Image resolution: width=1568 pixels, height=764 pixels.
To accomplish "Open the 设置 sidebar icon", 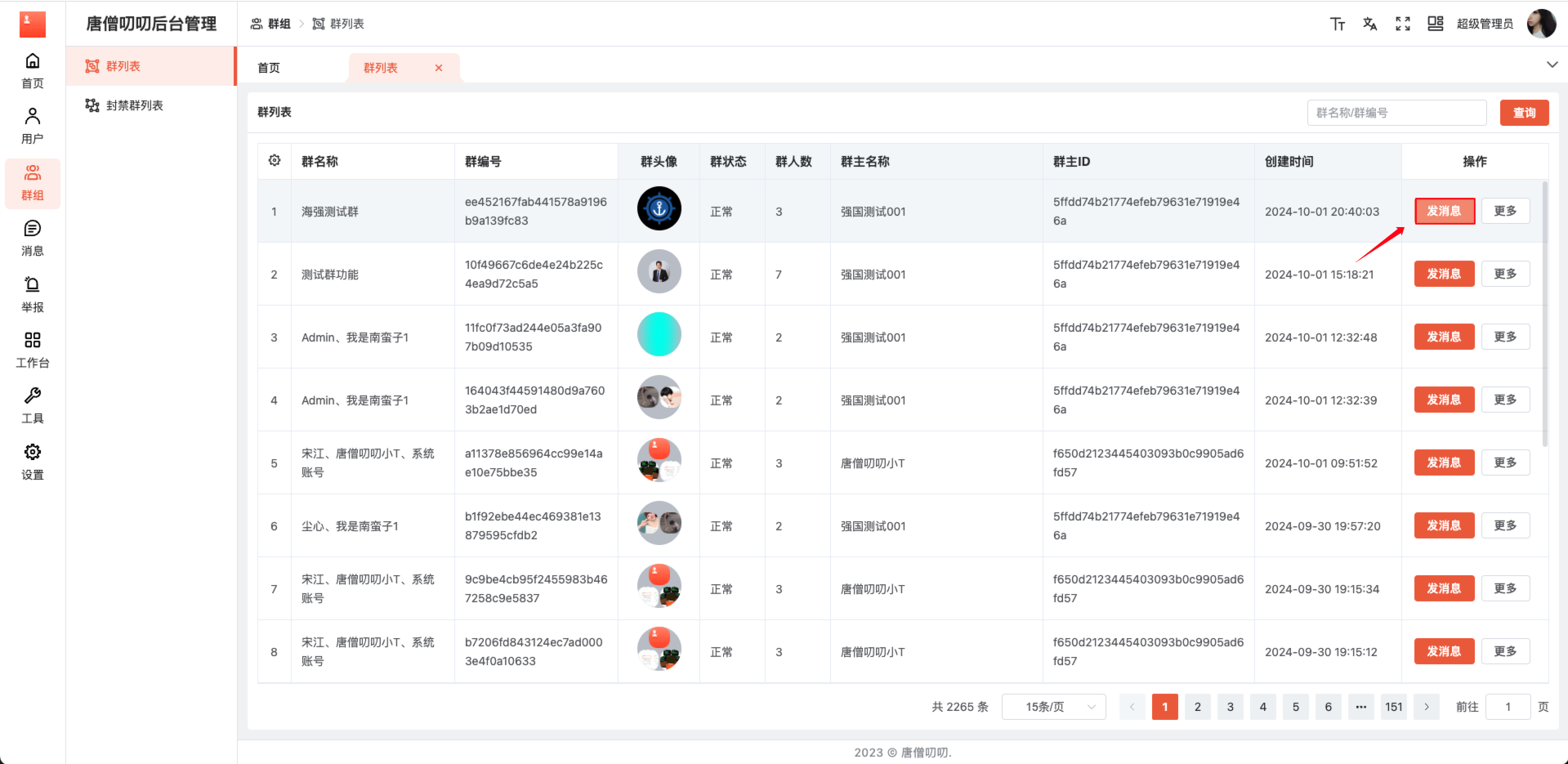I will pyautogui.click(x=32, y=461).
